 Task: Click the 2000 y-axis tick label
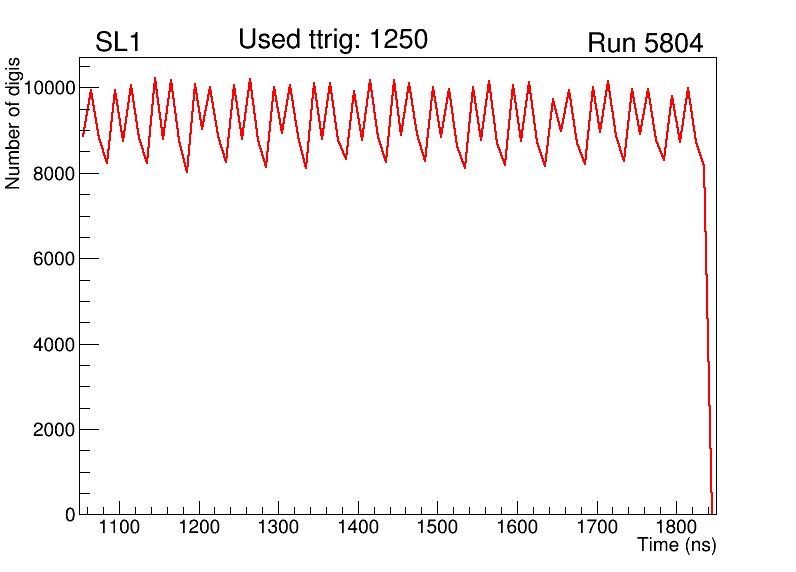point(54,430)
